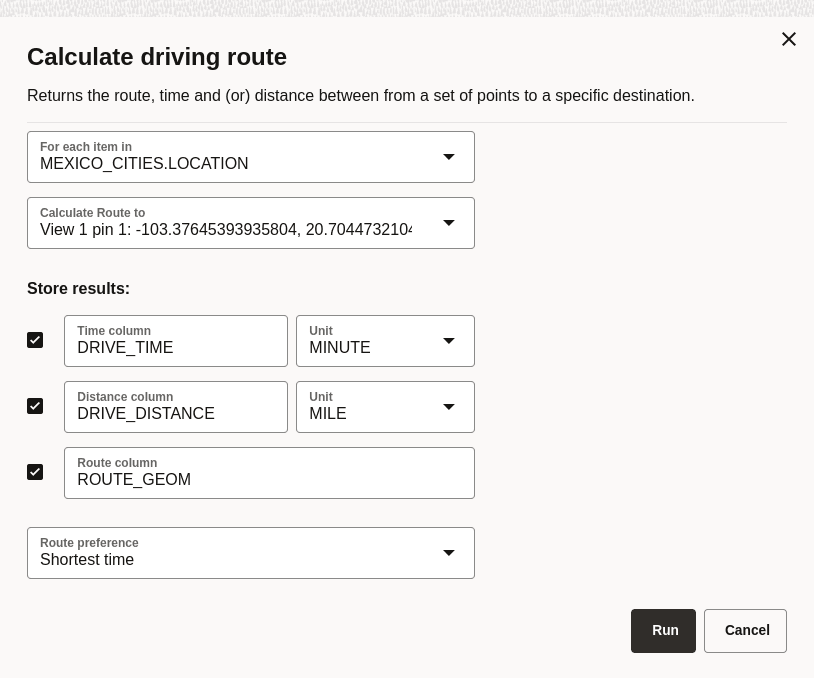Click the DRIVE_DISTANCE distance column field

(x=176, y=407)
